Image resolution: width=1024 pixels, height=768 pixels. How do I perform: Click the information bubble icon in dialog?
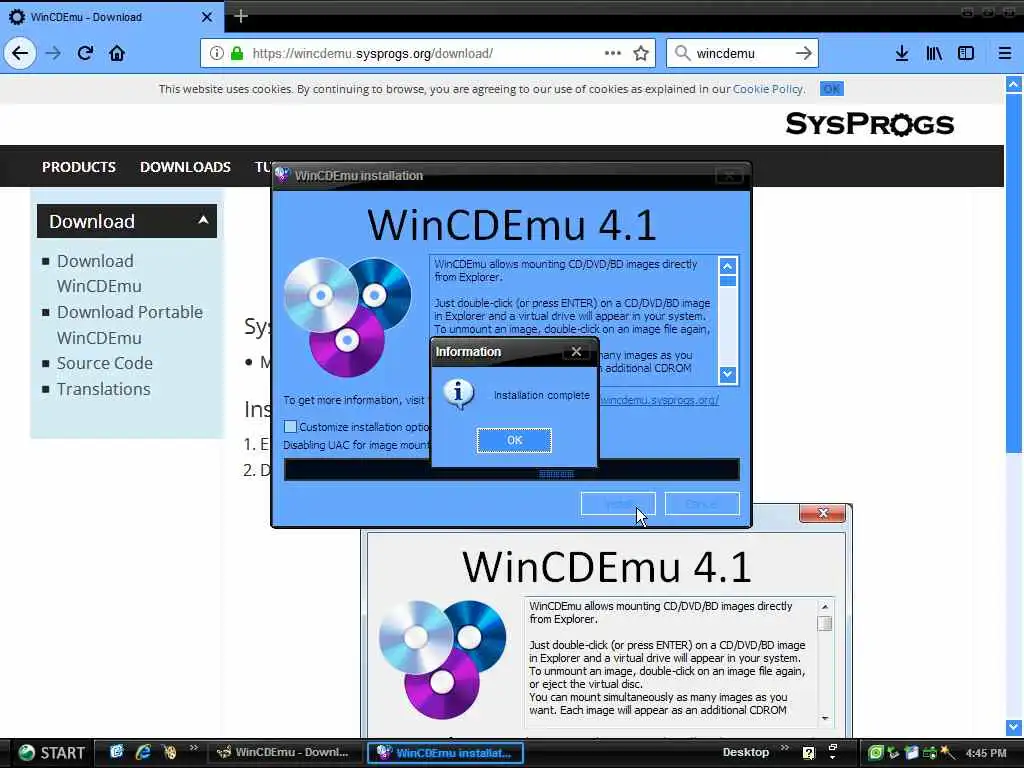(x=458, y=393)
